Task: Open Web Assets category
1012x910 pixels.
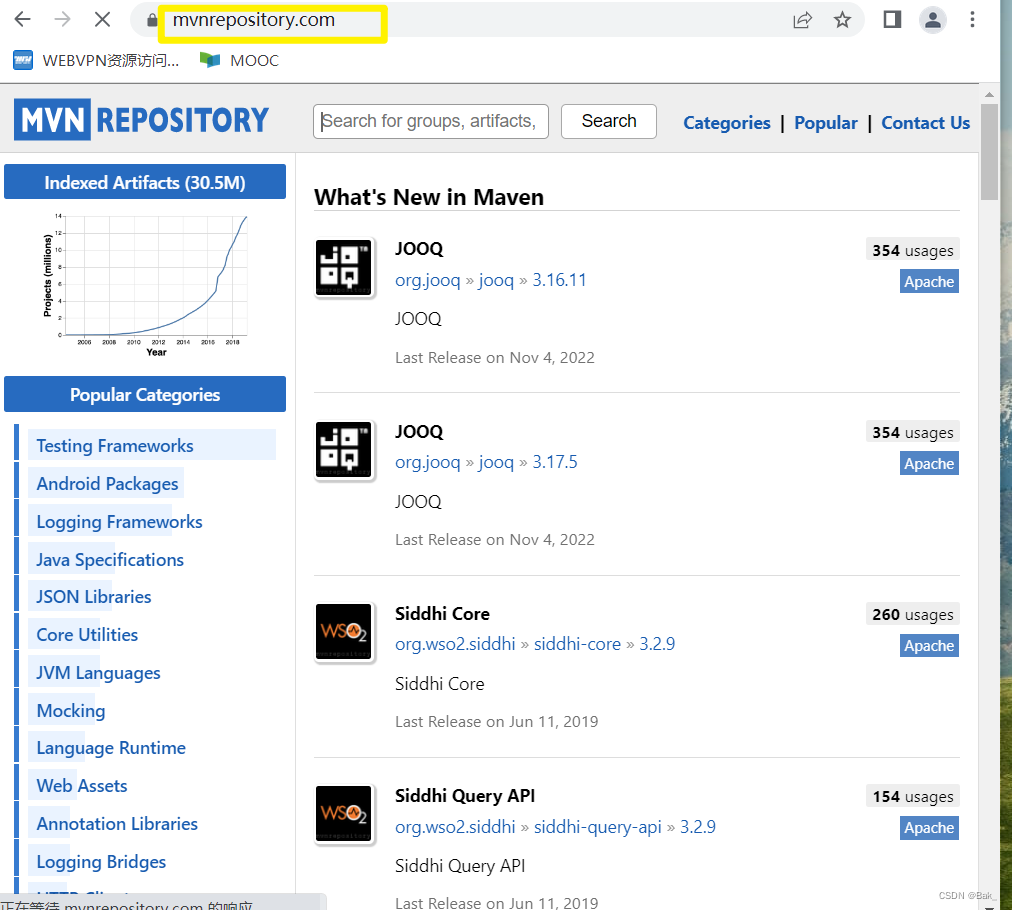Action: coord(82,786)
